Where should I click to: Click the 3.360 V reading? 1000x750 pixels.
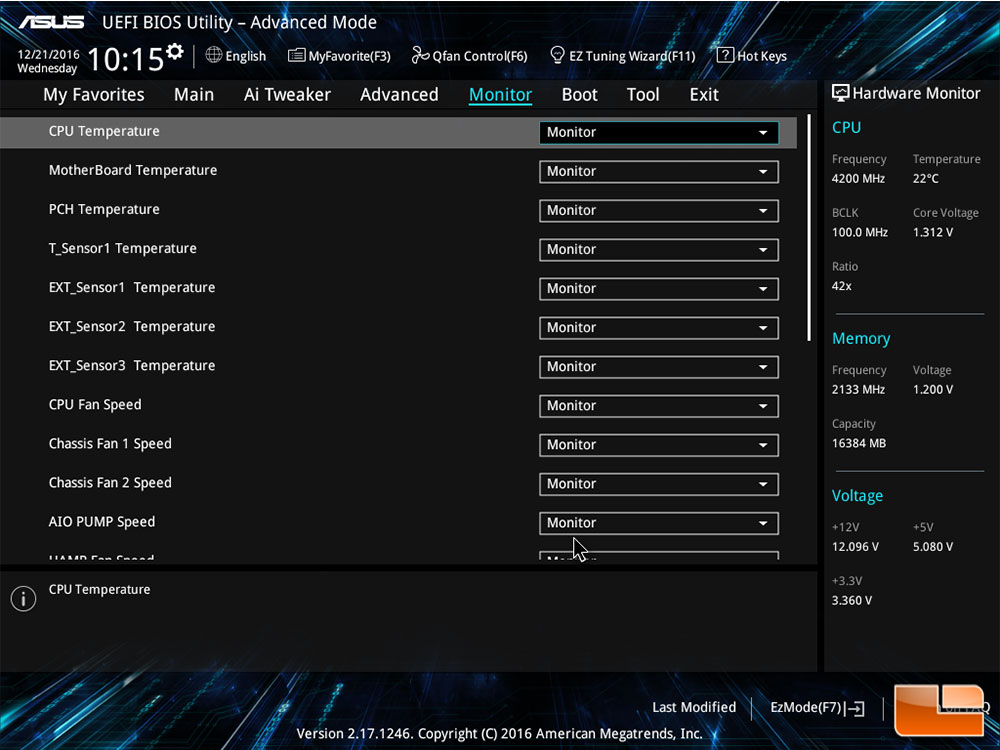(852, 600)
